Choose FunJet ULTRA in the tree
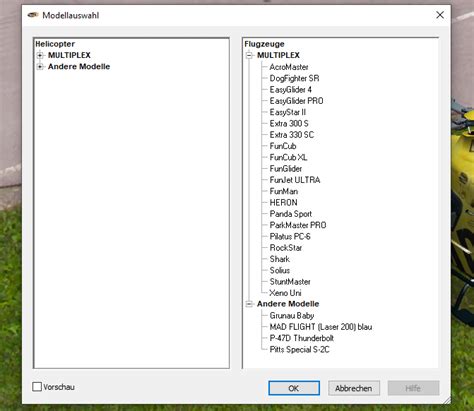This screenshot has width=474, height=411. point(295,180)
